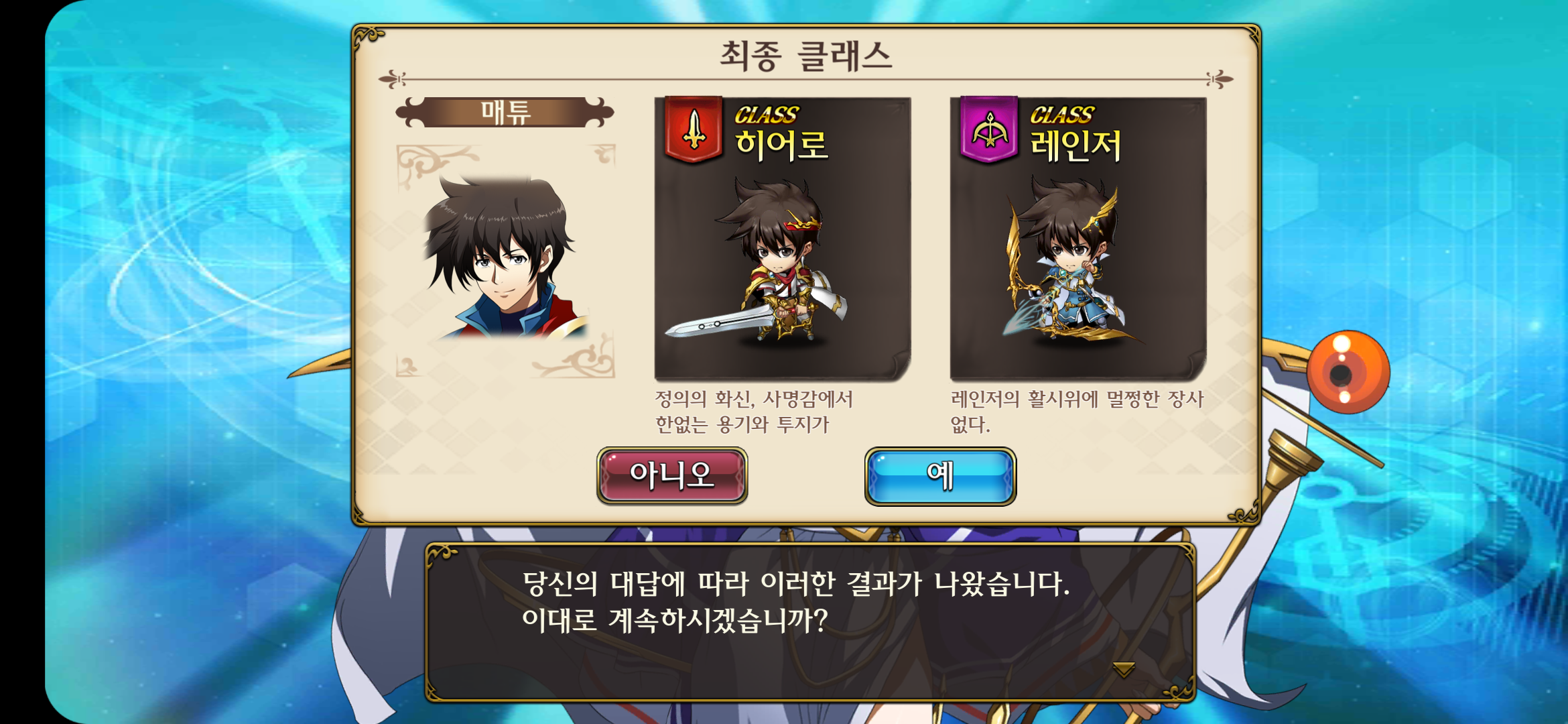Select the 레인저 class card

coord(1077,239)
